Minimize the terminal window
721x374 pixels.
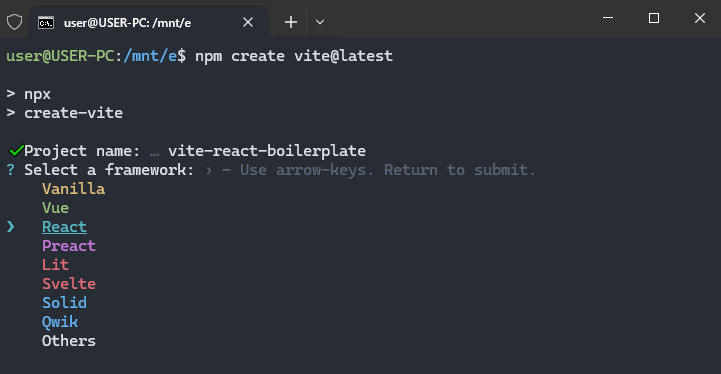pos(608,18)
